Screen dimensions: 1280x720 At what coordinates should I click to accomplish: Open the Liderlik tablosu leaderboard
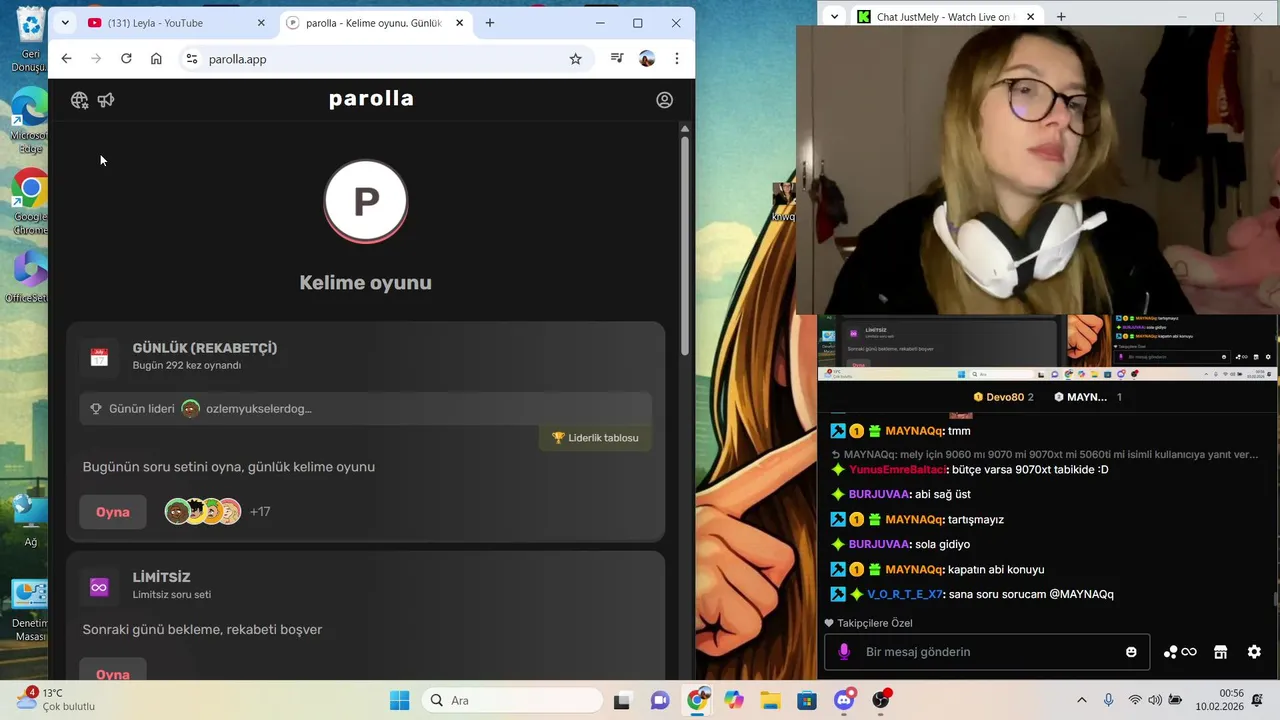click(595, 438)
